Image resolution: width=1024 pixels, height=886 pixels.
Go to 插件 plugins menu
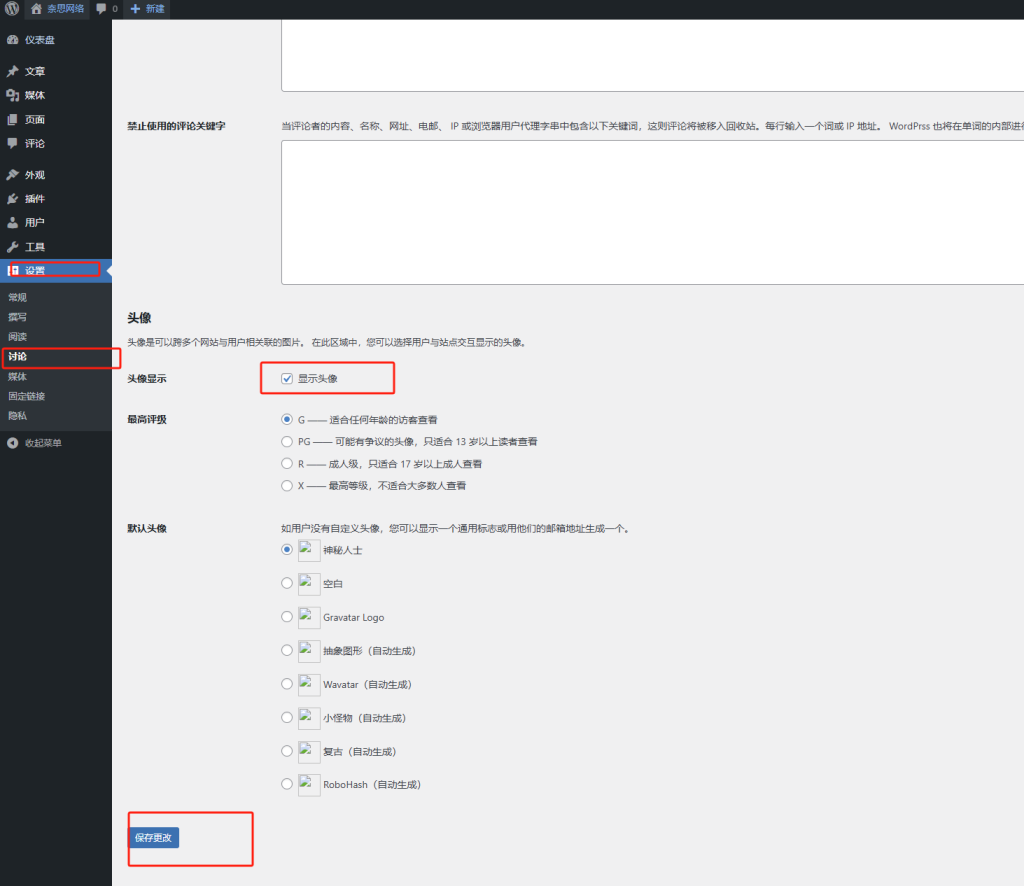click(x=34, y=199)
